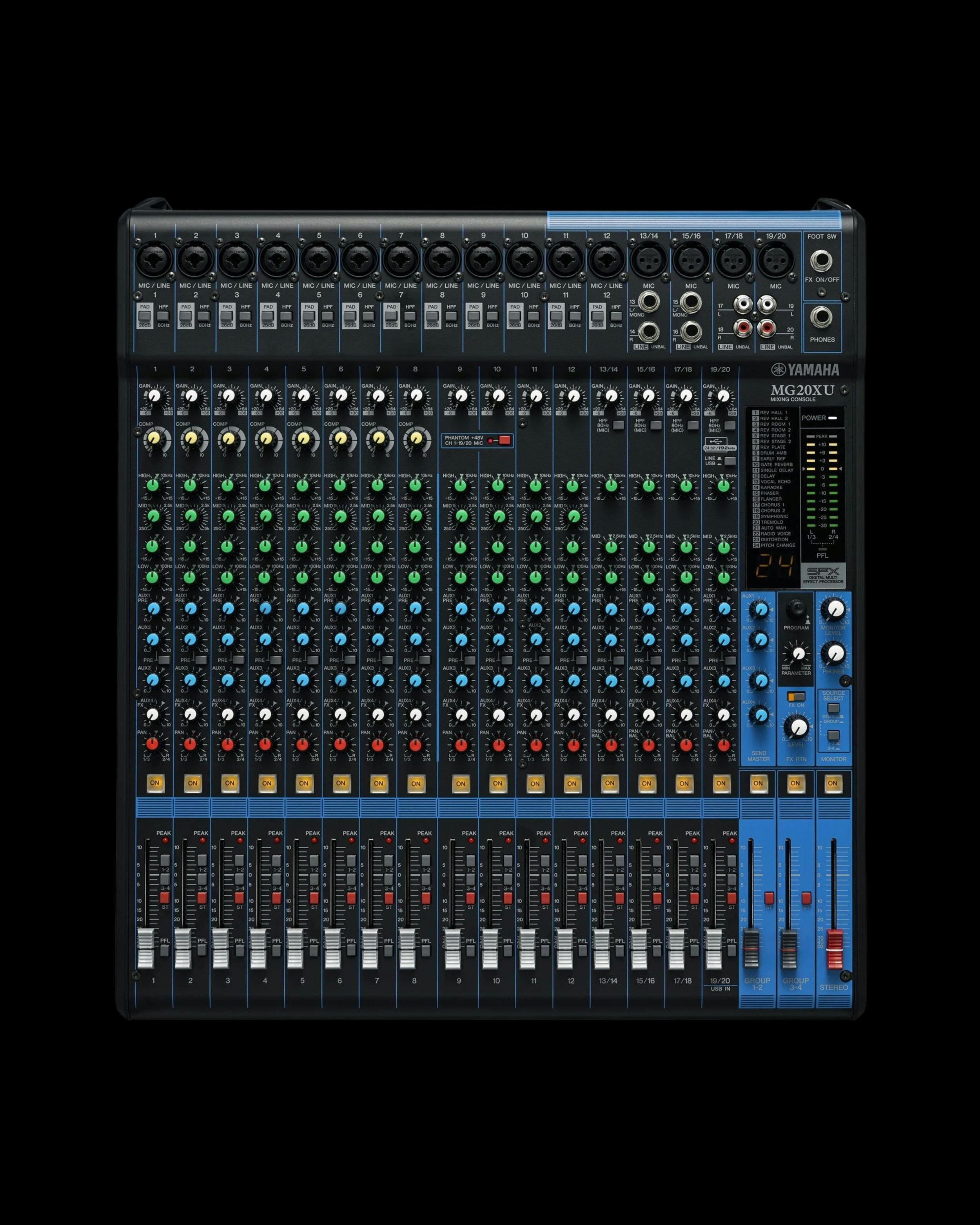Screen dimensions: 980x1225
Task: Click the 19/20 XLR MIC input connector
Action: click(775, 260)
